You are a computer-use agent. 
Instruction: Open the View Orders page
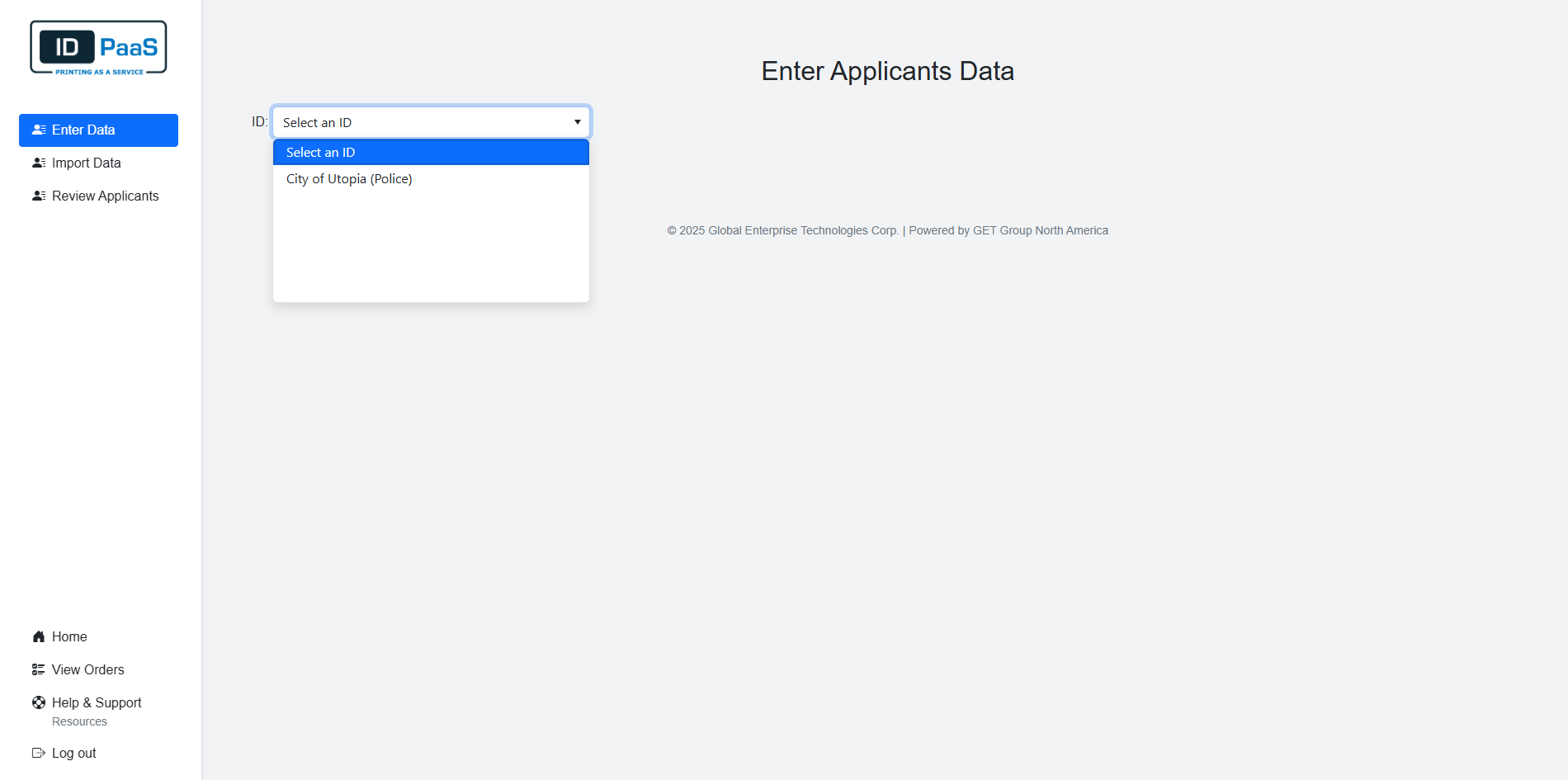coord(87,669)
